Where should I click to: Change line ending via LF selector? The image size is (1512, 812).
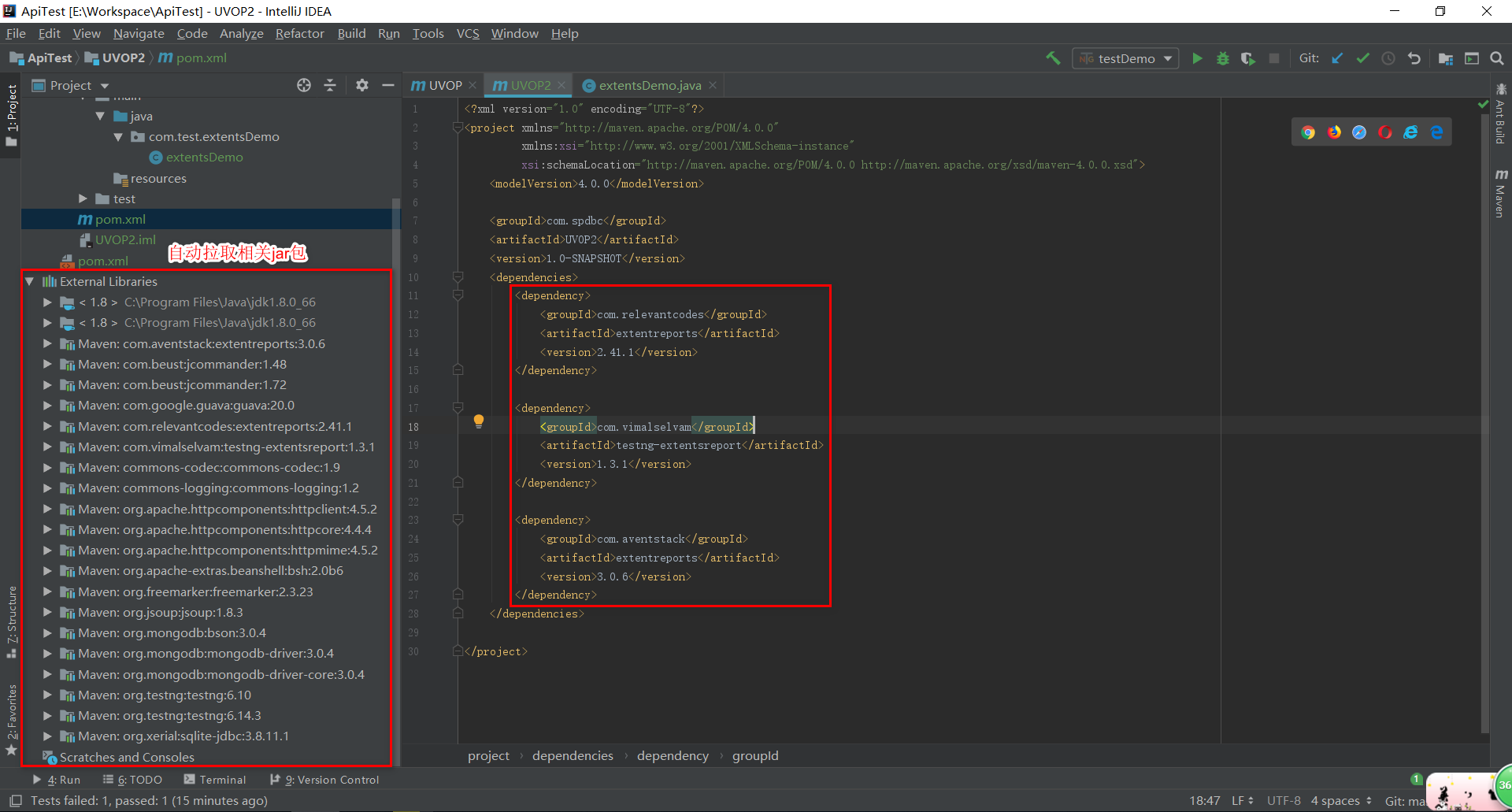1240,800
